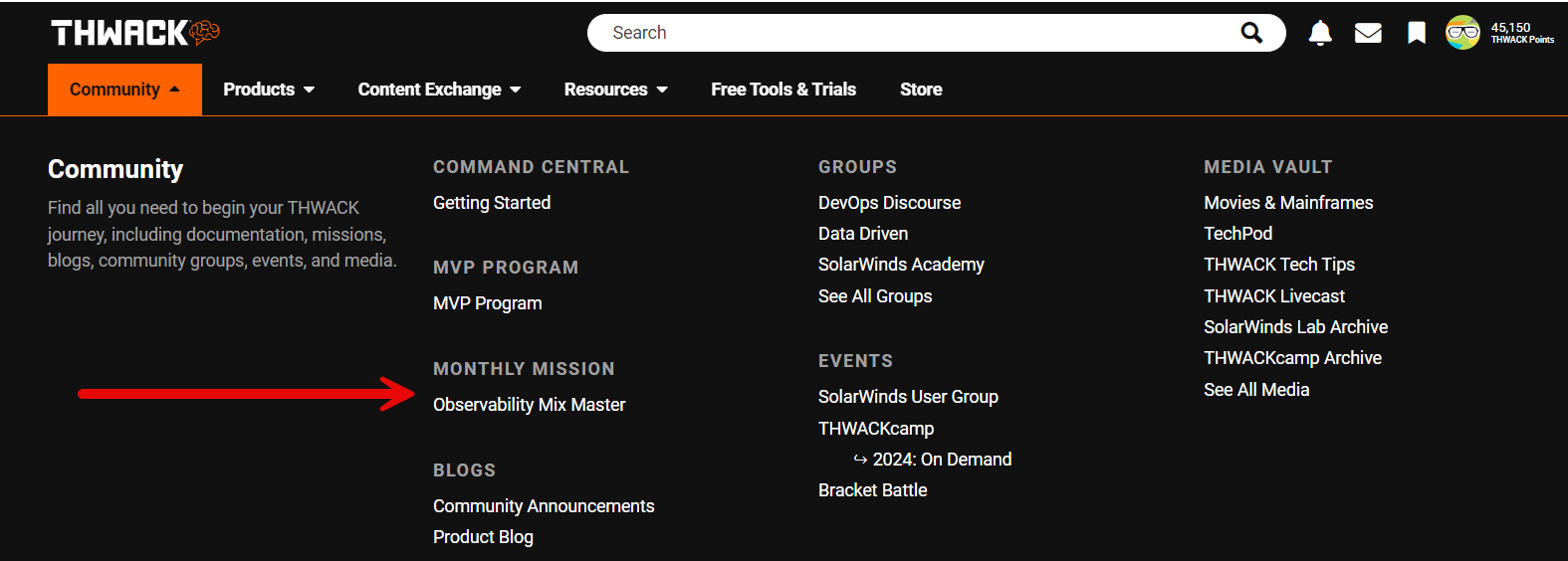
Task: Click the MVP PROGRAM heading
Action: (505, 268)
